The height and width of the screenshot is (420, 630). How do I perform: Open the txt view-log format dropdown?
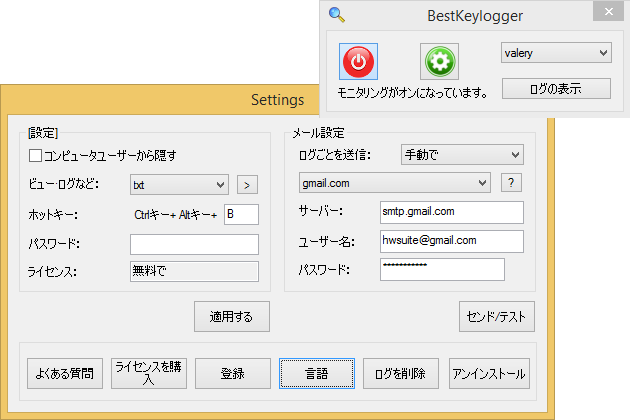coord(179,185)
